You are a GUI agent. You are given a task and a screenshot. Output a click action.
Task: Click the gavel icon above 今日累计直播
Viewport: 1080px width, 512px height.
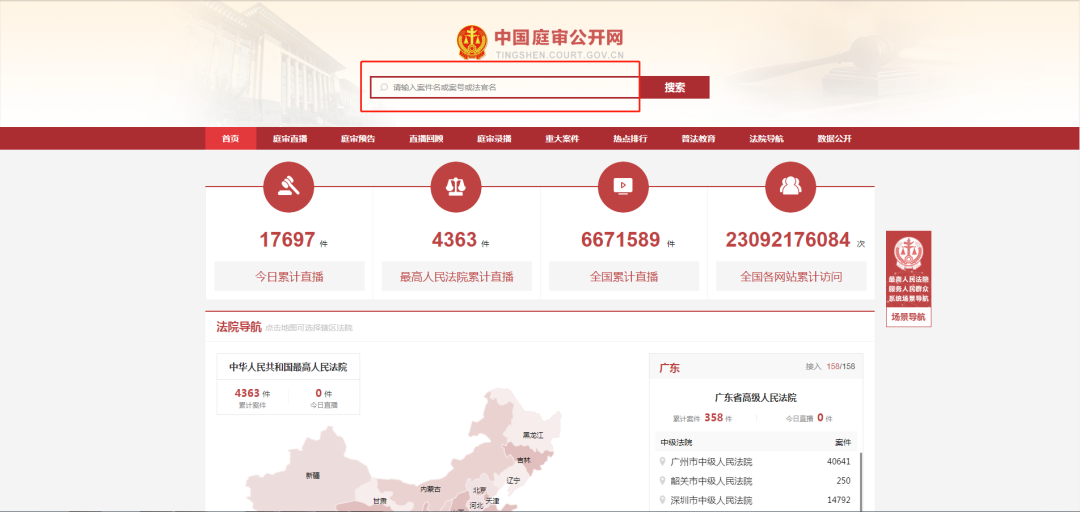289,187
